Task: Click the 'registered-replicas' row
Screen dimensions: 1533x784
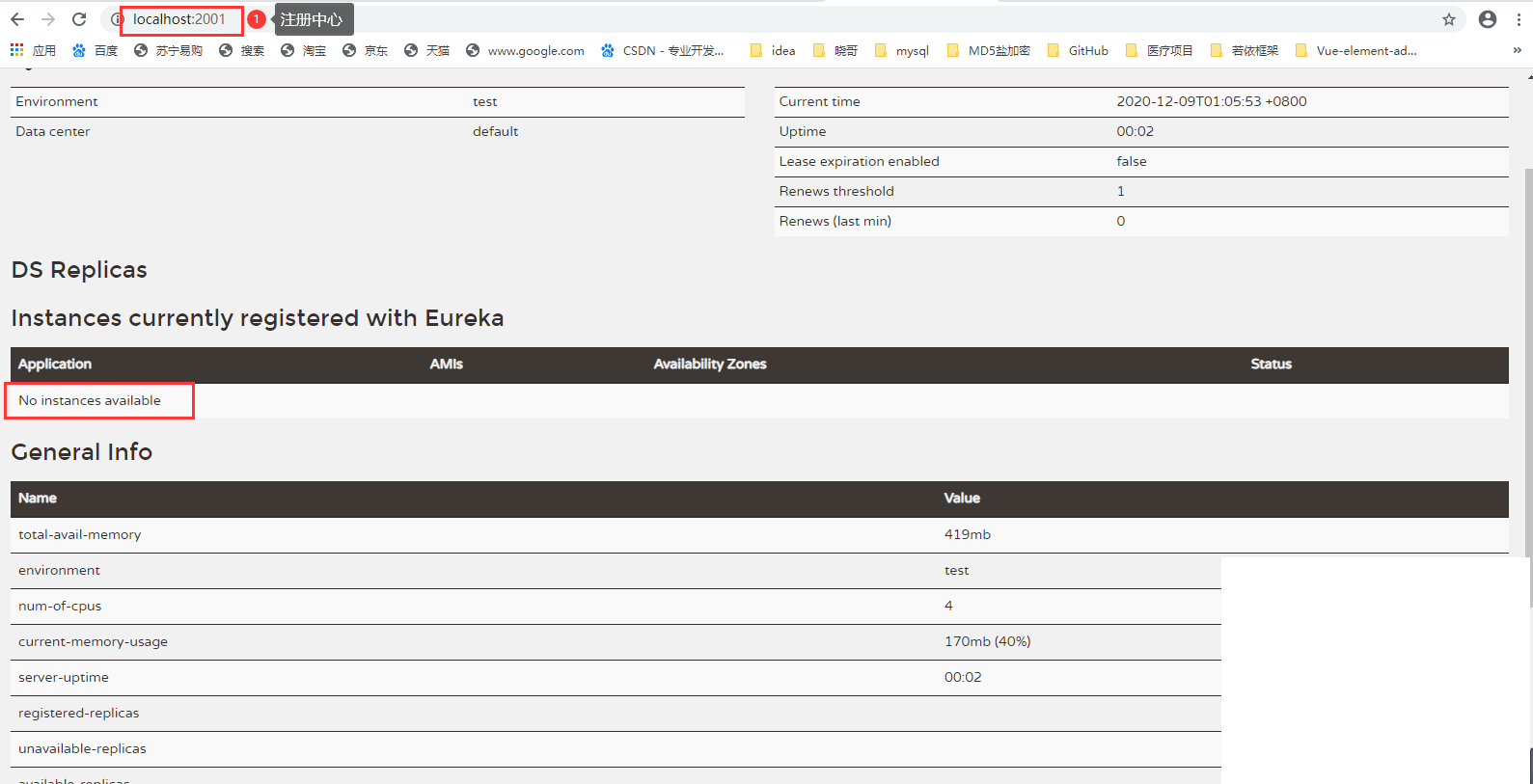Action: pos(616,713)
